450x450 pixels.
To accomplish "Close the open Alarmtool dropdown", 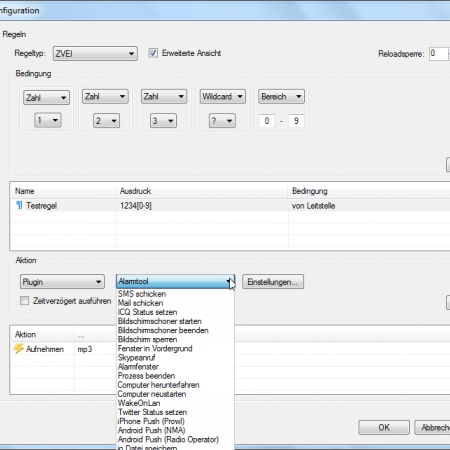I will [176, 282].
